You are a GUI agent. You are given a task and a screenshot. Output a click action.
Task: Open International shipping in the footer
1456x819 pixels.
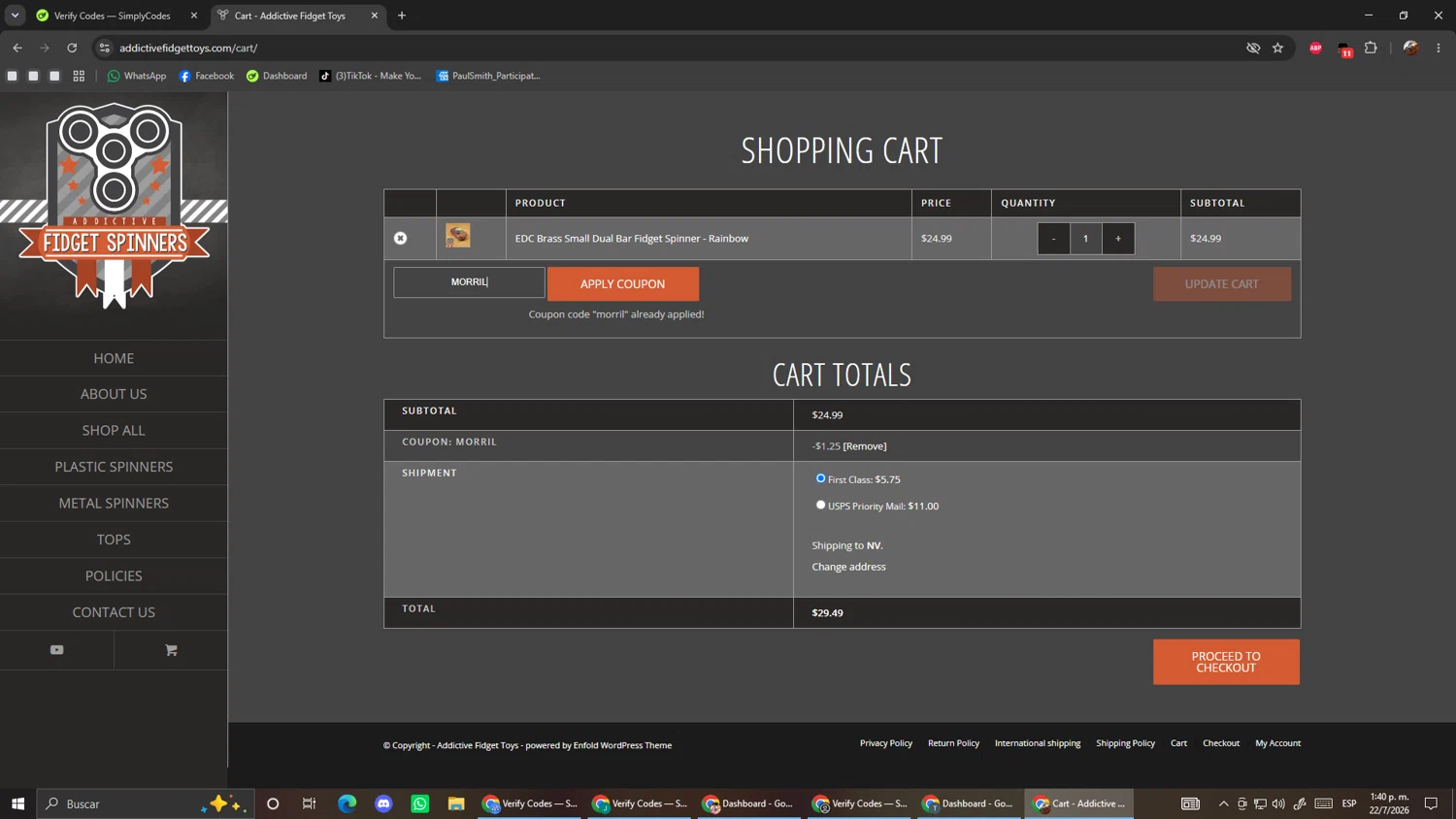1038,743
